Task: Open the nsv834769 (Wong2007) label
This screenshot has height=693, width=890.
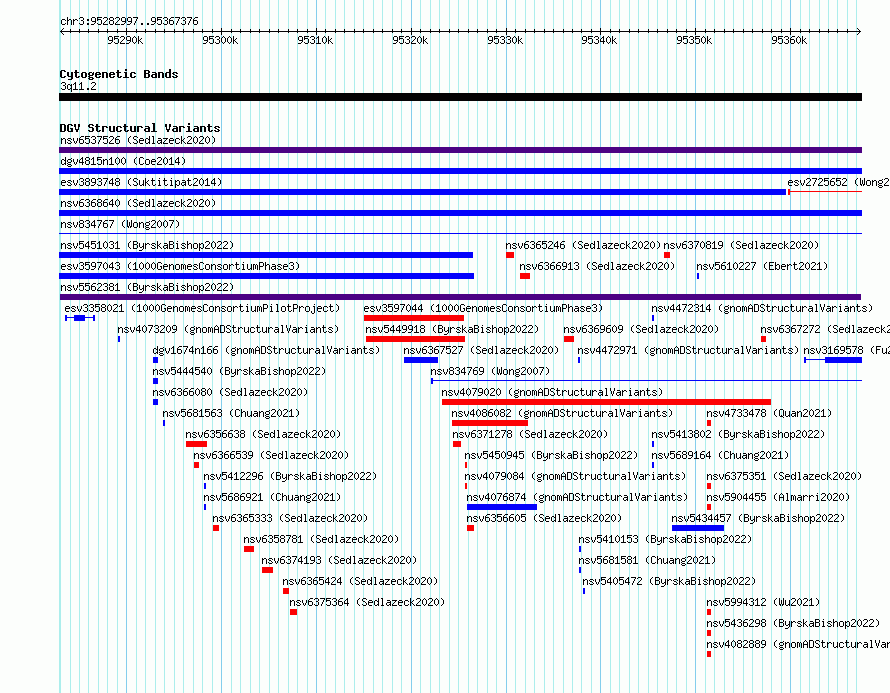Action: (x=490, y=371)
